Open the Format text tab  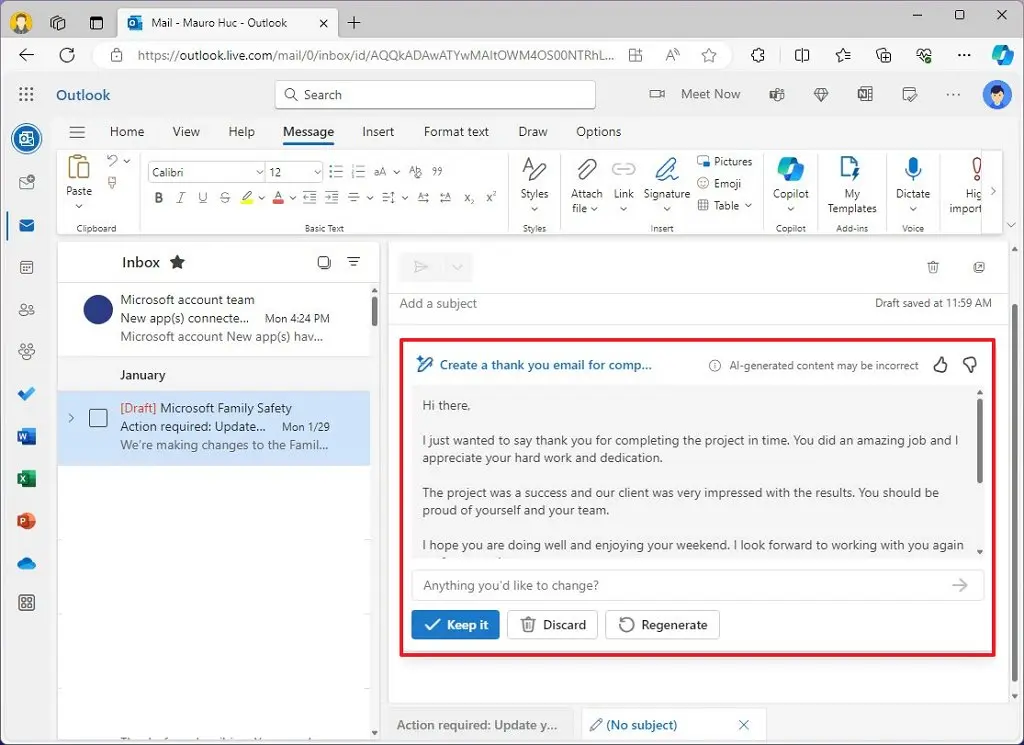click(x=456, y=131)
